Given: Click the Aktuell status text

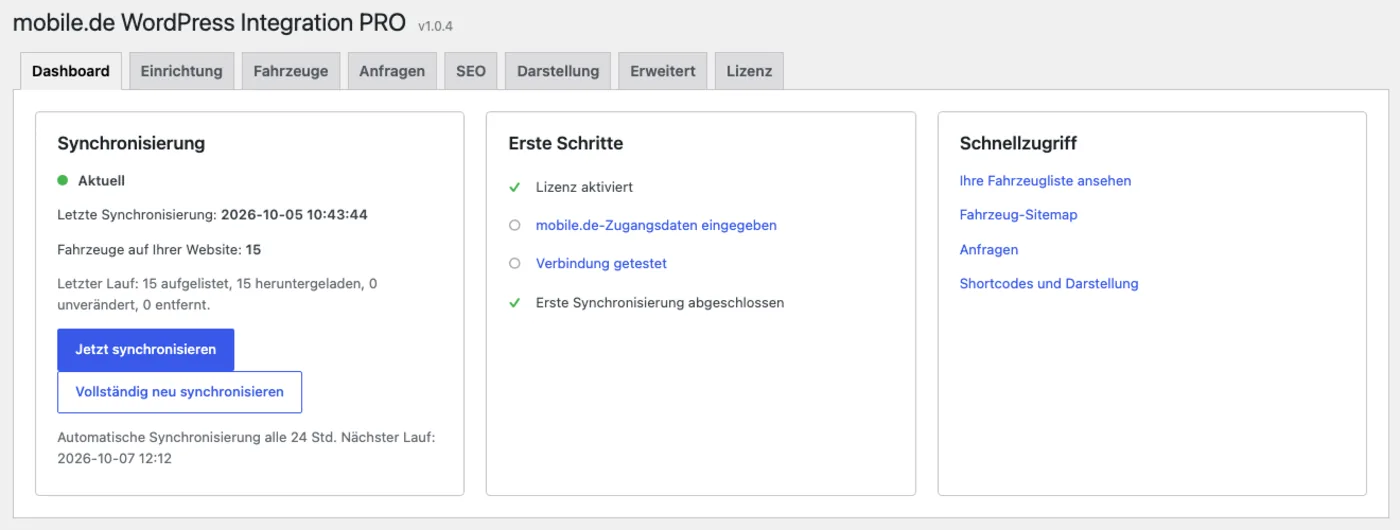Looking at the screenshot, I should click(x=101, y=181).
